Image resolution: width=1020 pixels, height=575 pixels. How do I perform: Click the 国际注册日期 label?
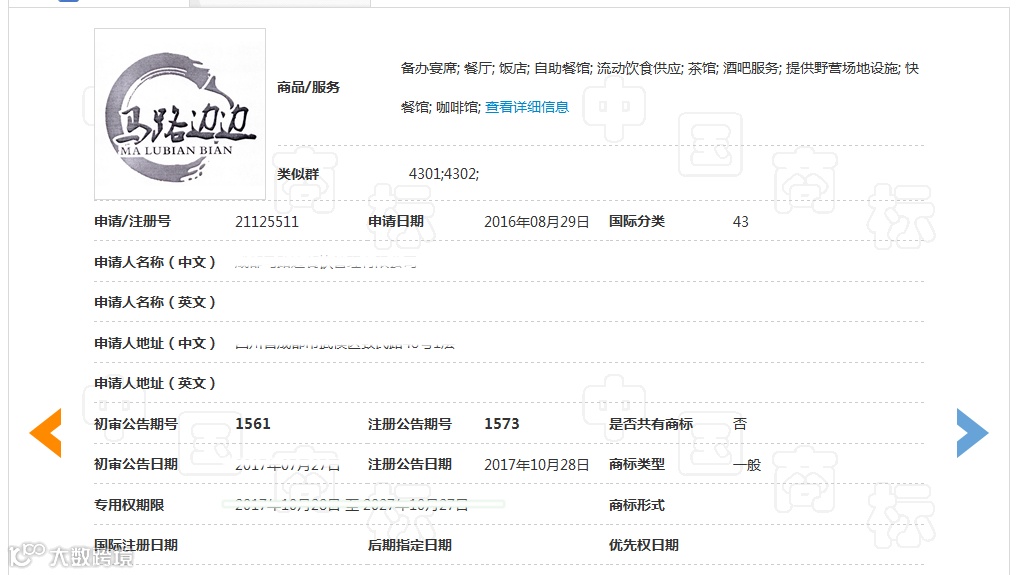tap(136, 545)
